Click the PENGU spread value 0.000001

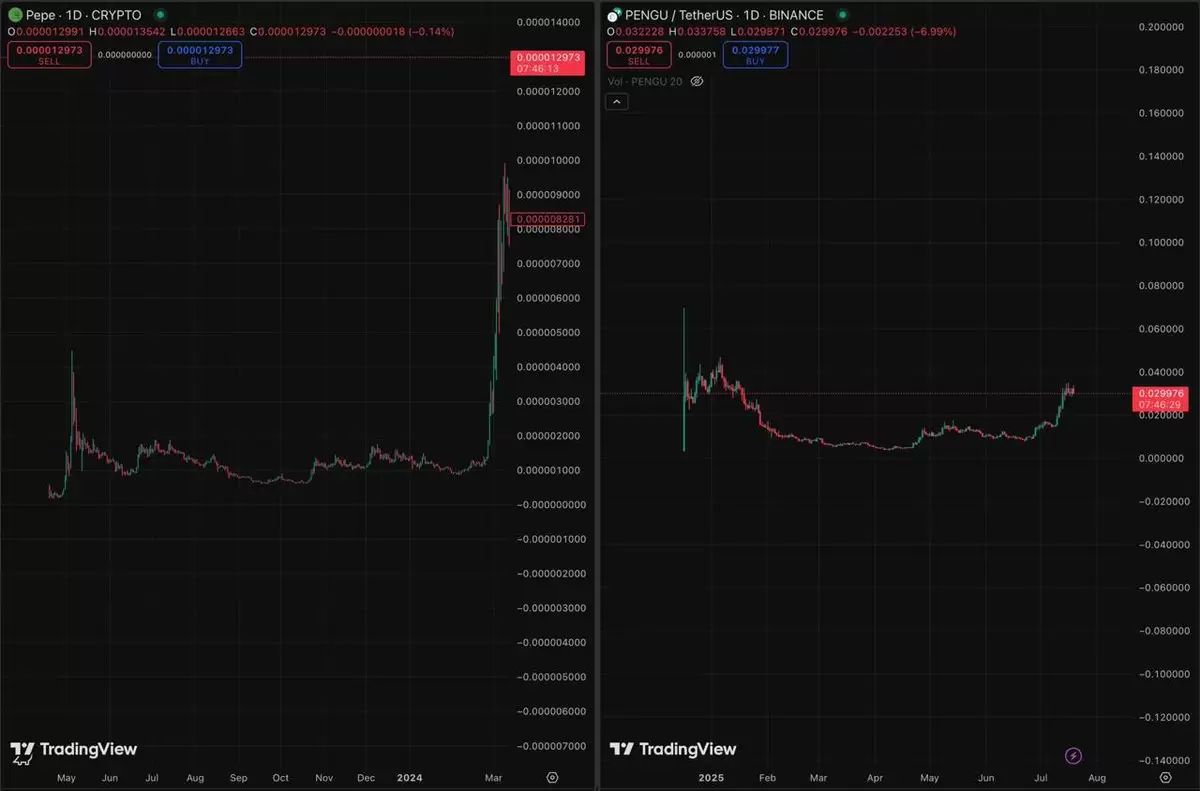click(697, 55)
